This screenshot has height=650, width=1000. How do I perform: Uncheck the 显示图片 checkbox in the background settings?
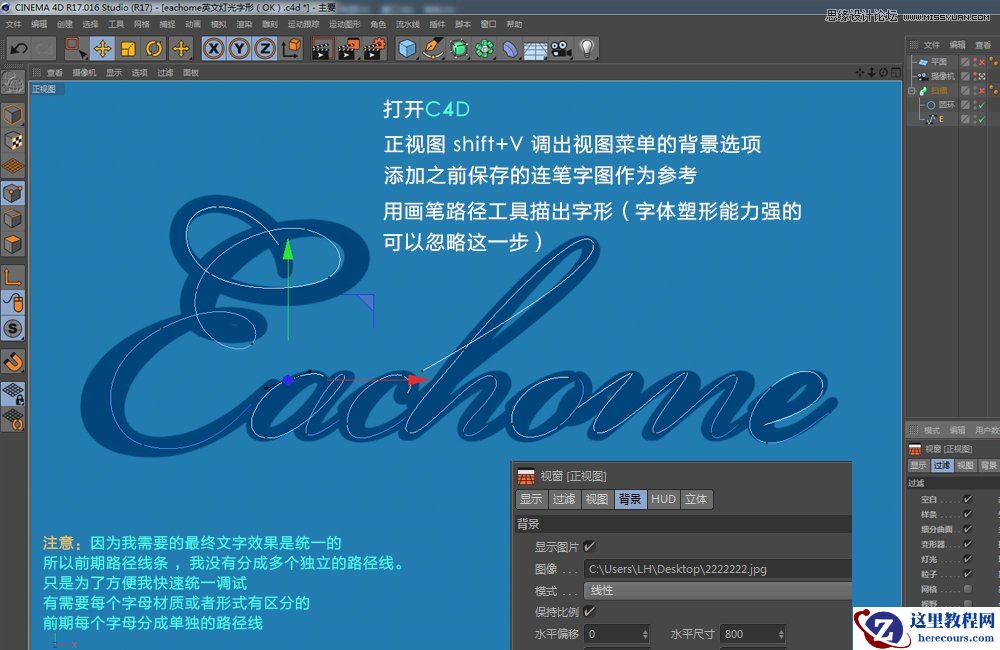click(x=590, y=546)
